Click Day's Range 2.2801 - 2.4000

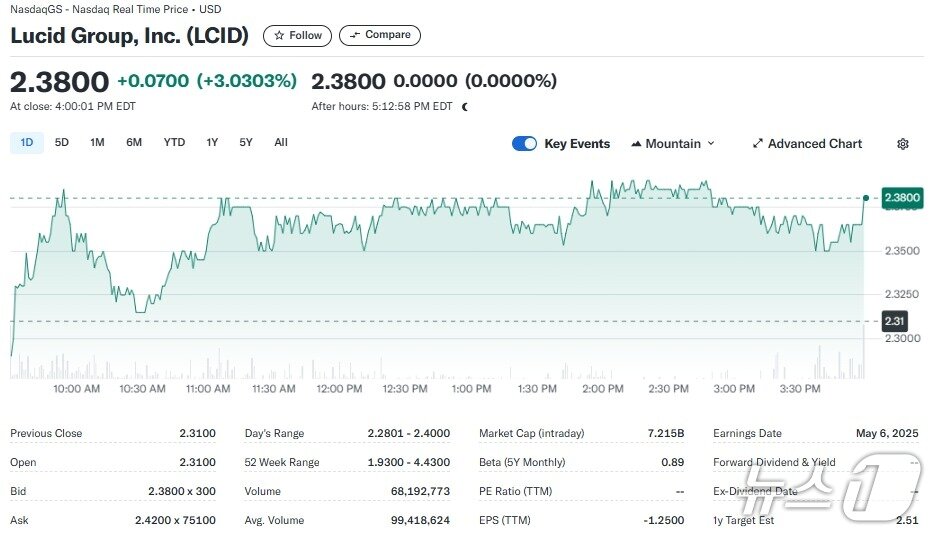tap(408, 434)
